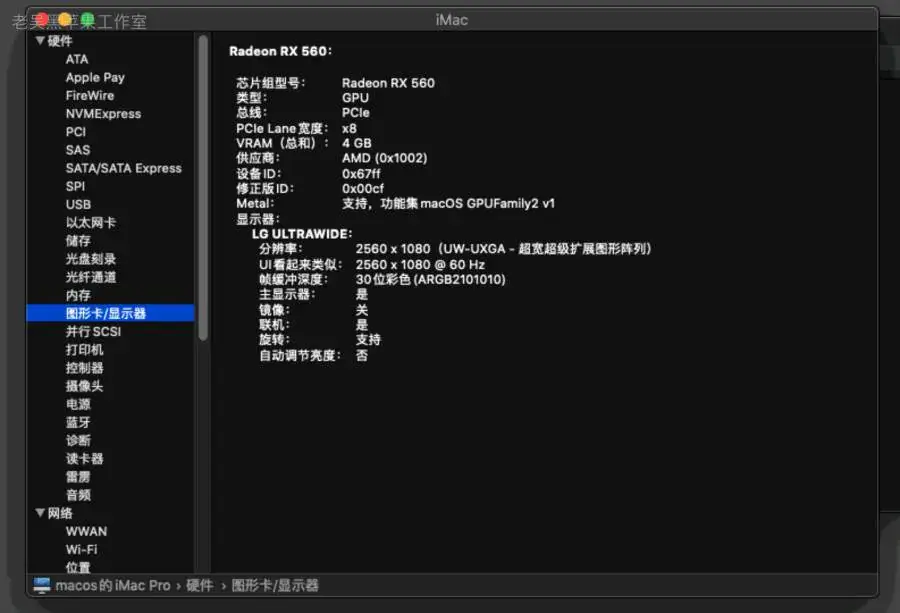Open the 音频 audio entry
Image resolution: width=900 pixels, height=613 pixels.
[x=78, y=495]
